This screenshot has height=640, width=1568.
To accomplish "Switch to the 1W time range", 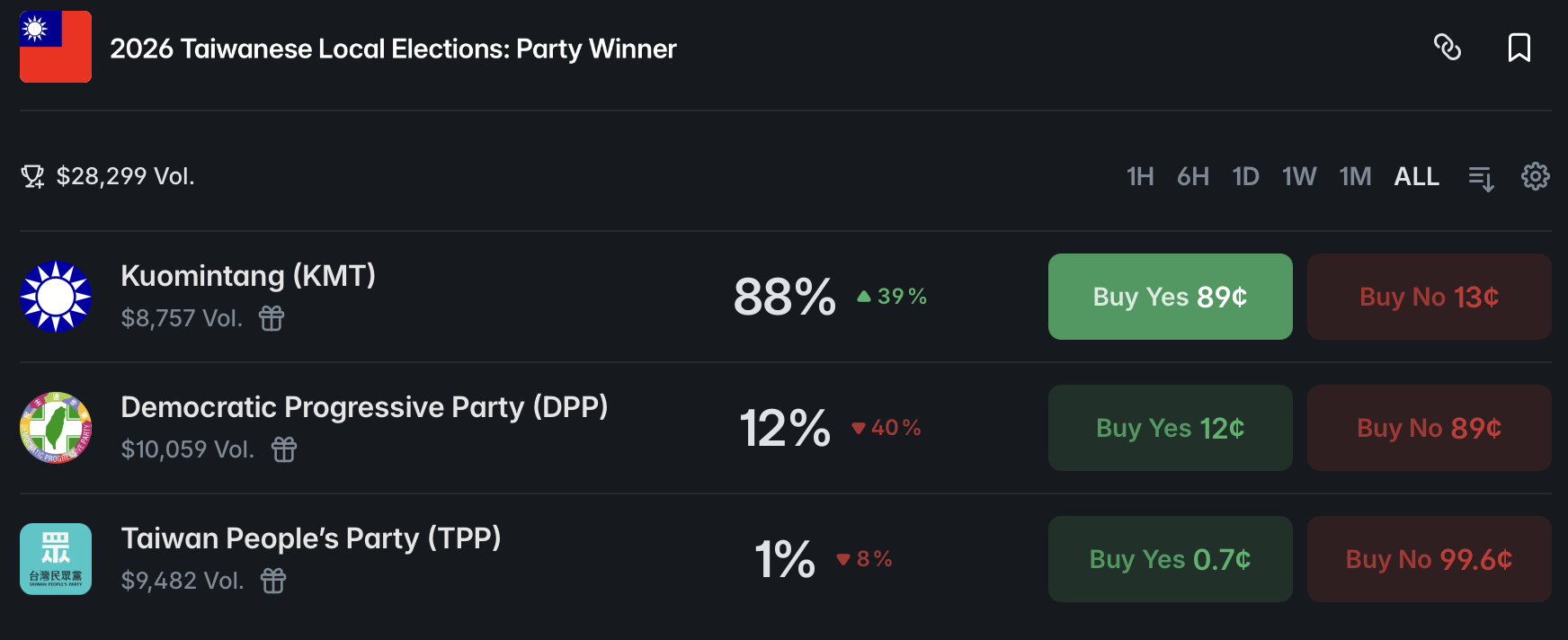I will tap(1298, 176).
